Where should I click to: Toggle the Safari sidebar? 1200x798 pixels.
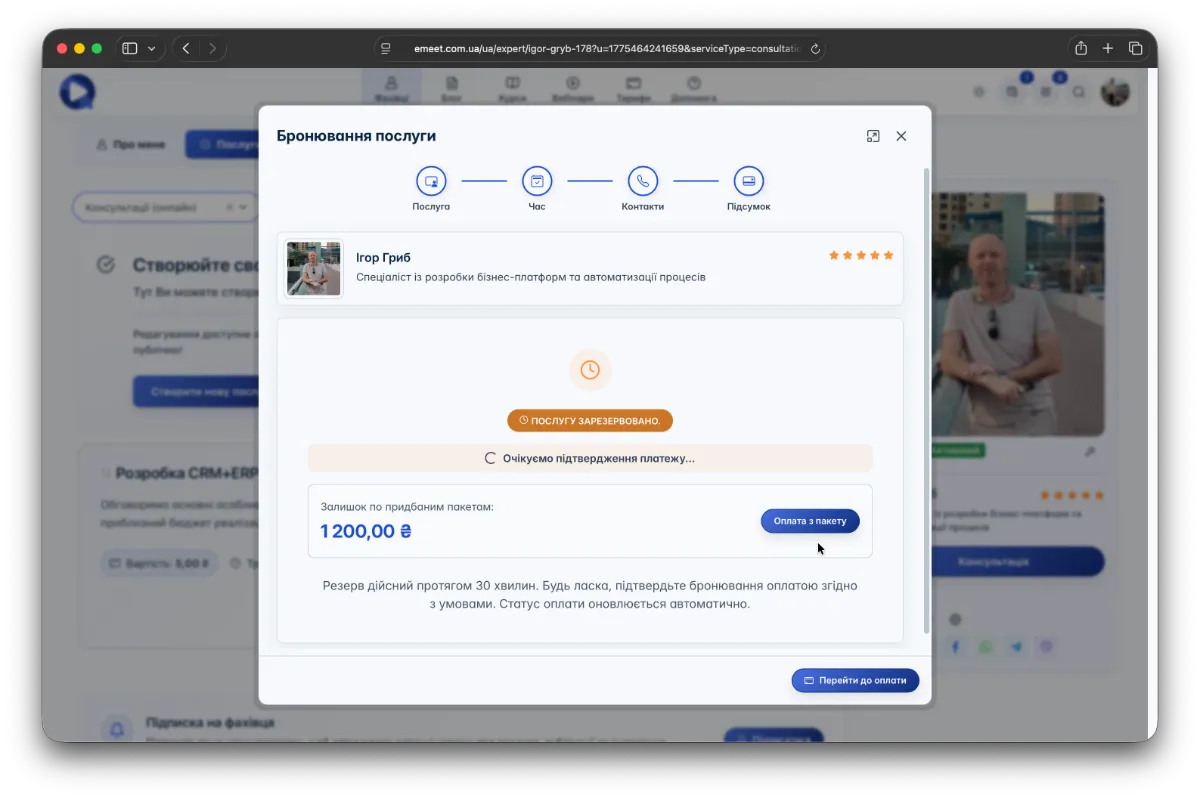point(130,48)
